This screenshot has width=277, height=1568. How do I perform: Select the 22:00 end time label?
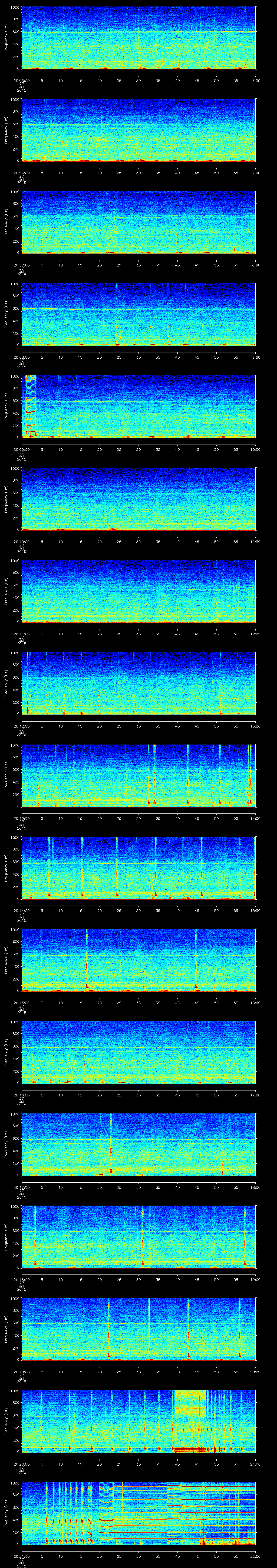pos(255,1556)
